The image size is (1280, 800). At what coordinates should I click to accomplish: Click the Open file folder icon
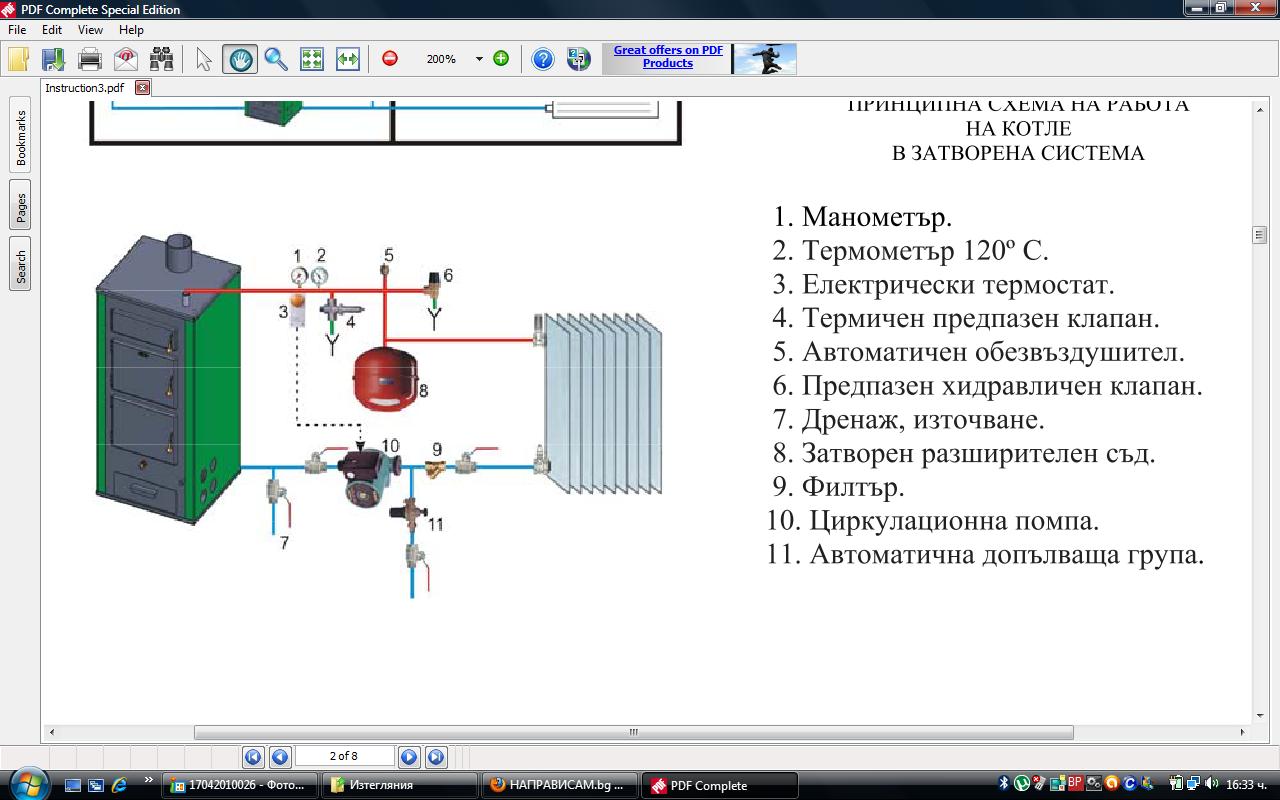coord(19,59)
